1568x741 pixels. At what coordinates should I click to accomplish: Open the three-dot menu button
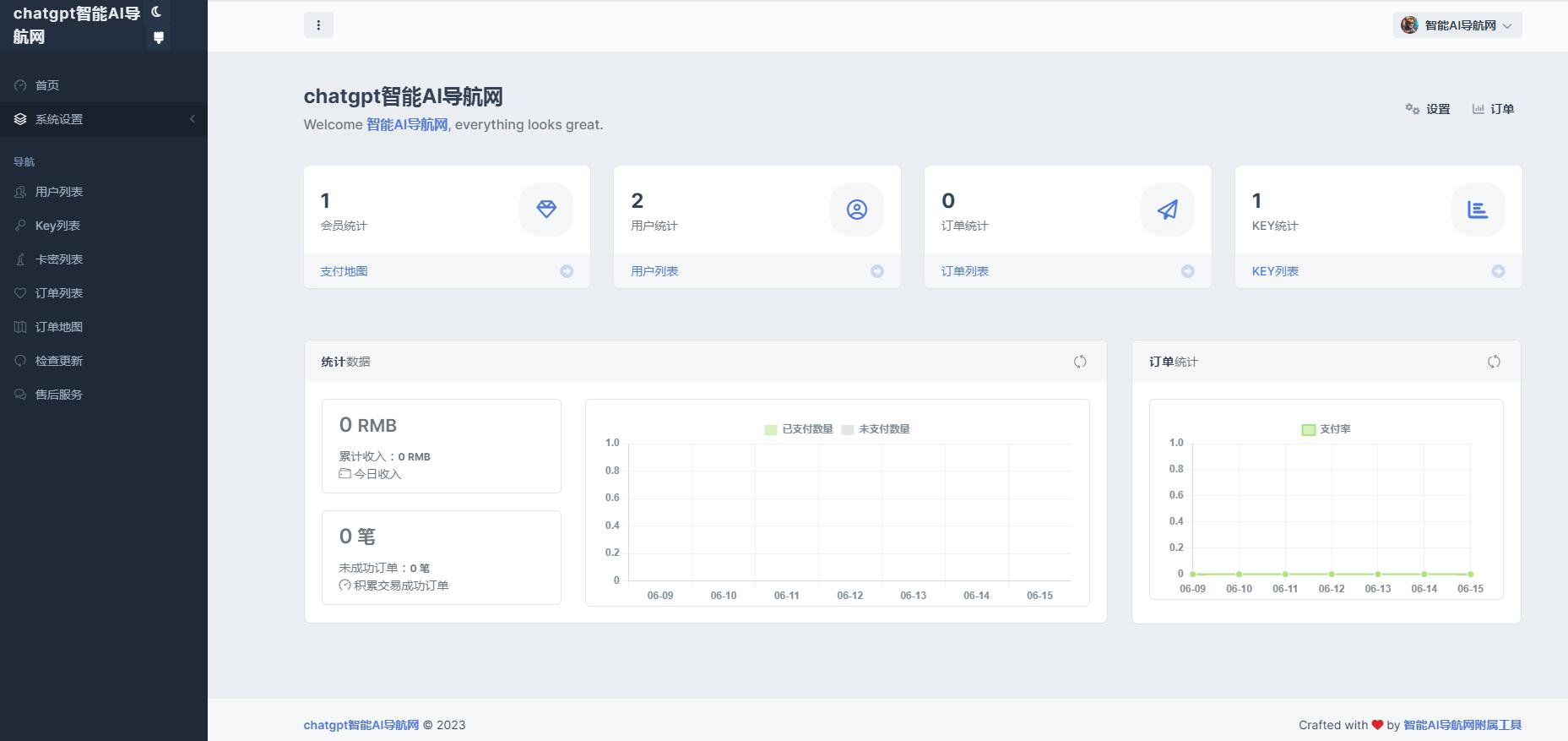pos(318,25)
